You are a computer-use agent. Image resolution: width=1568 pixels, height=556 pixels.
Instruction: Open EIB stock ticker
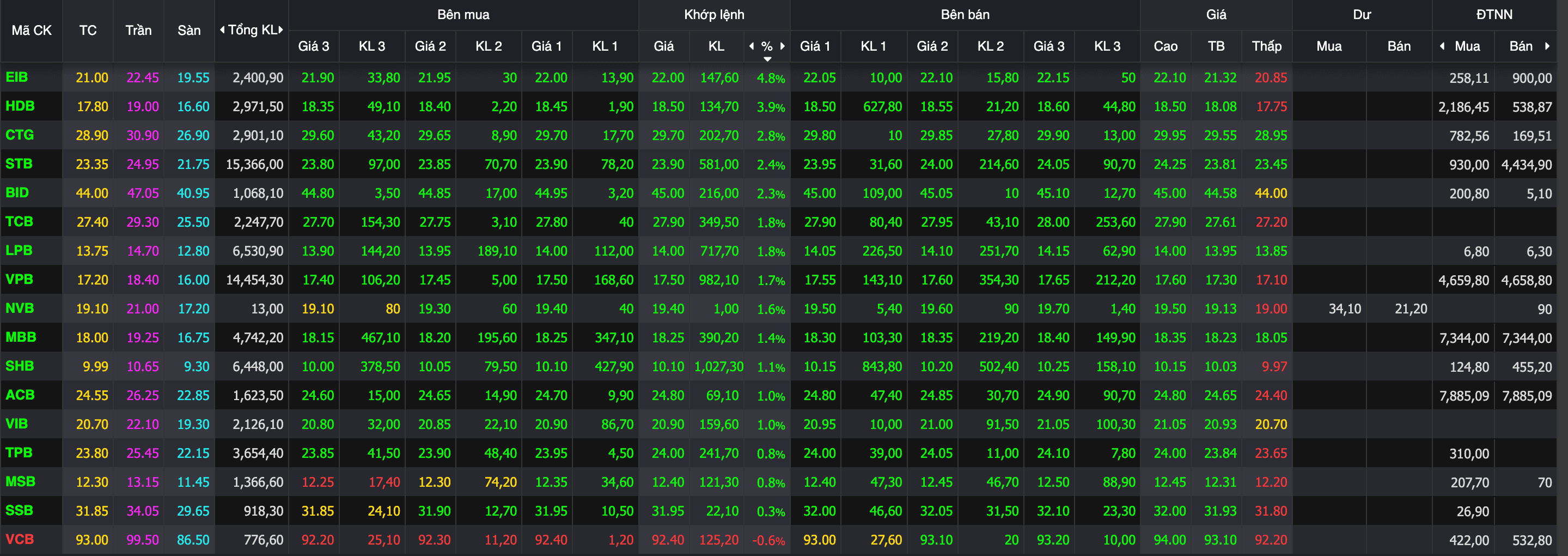pyautogui.click(x=16, y=77)
